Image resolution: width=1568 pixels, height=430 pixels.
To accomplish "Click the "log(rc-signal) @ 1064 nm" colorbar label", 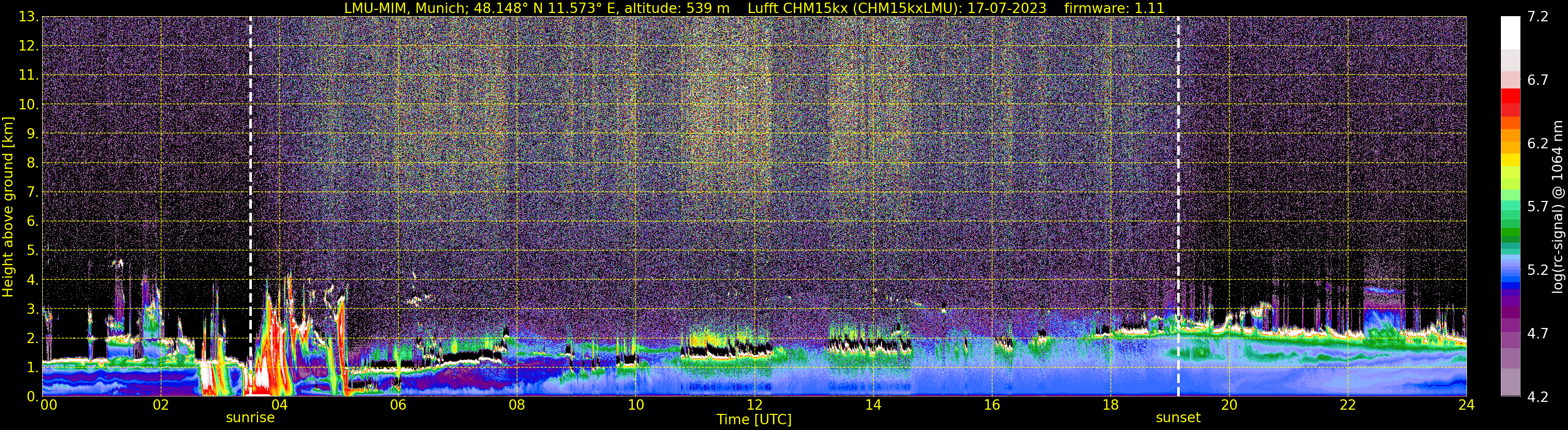I will (x=1557, y=207).
